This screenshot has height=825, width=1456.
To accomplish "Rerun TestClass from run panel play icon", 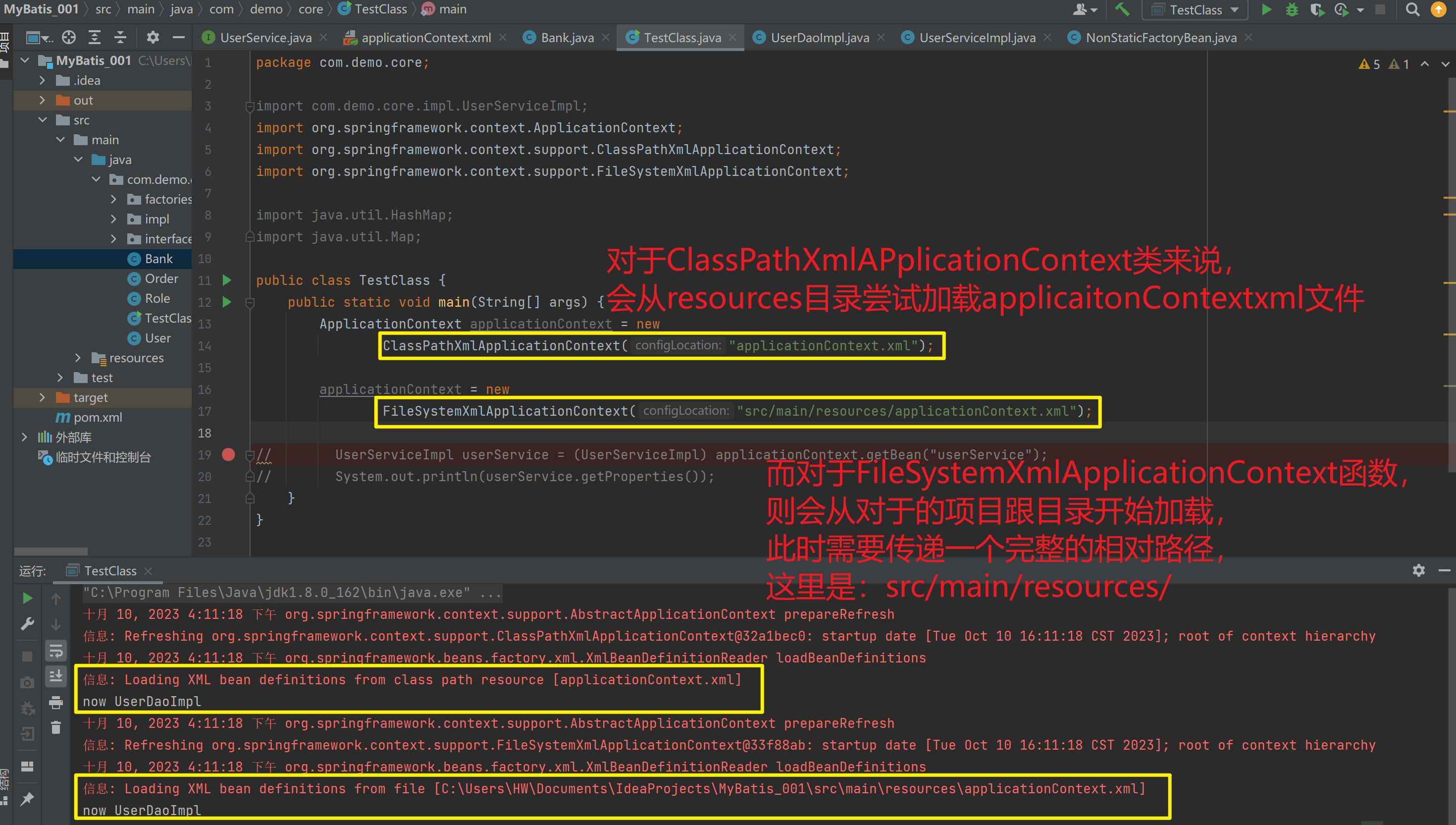I will point(27,599).
